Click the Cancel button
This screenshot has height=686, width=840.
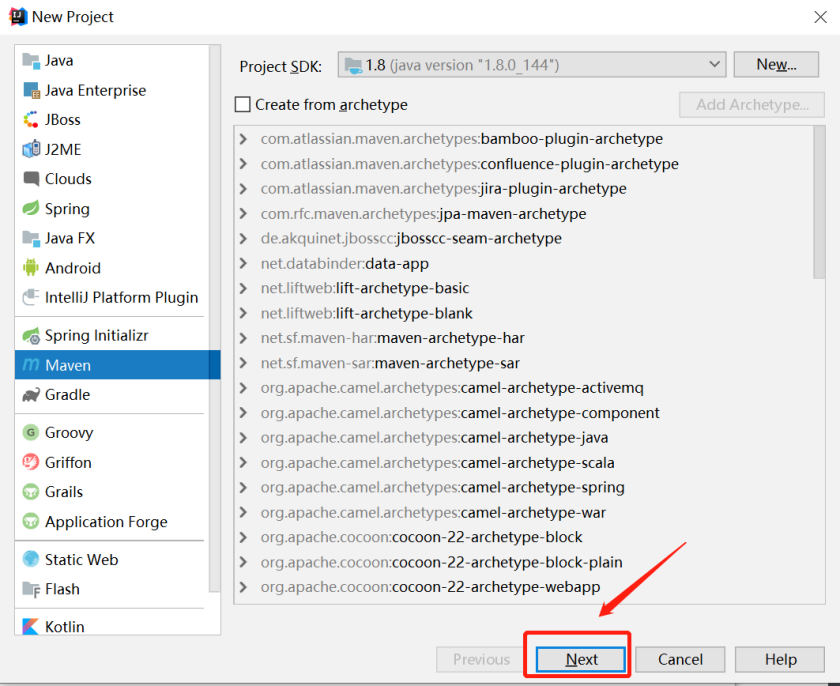(x=680, y=659)
